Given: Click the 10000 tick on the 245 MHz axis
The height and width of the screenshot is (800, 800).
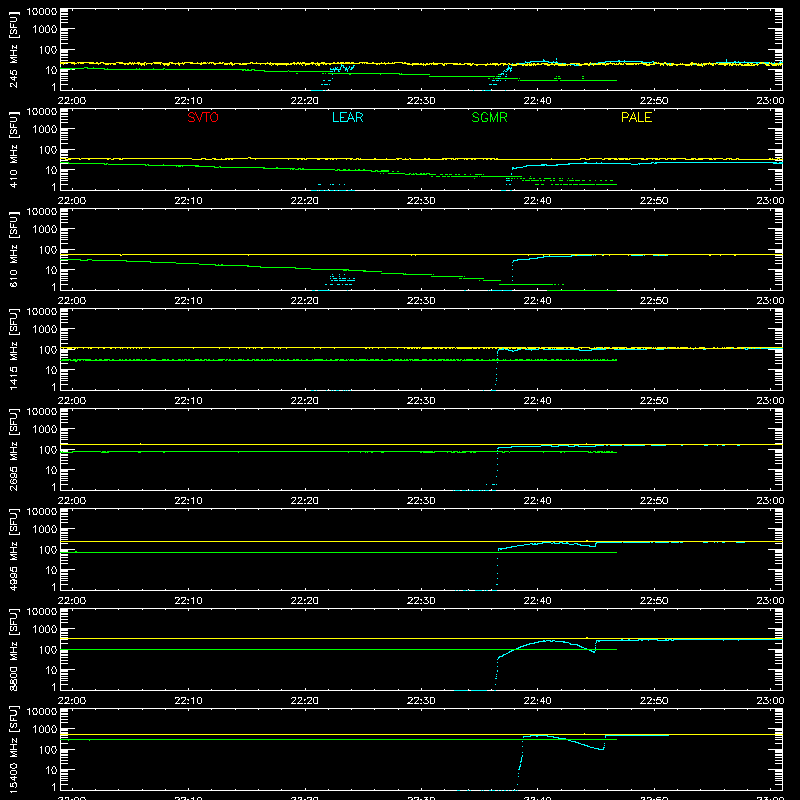Looking at the screenshot, I should click(42, 12).
